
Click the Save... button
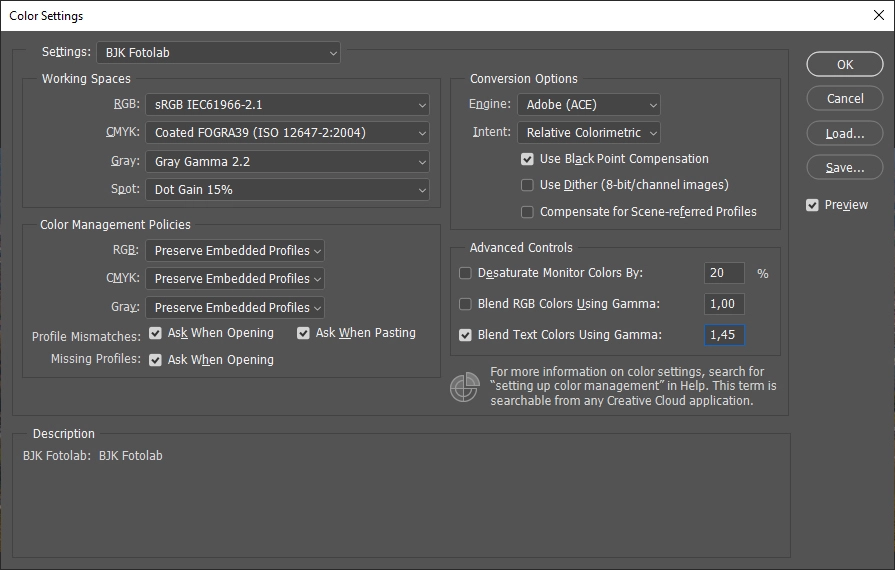pos(845,167)
